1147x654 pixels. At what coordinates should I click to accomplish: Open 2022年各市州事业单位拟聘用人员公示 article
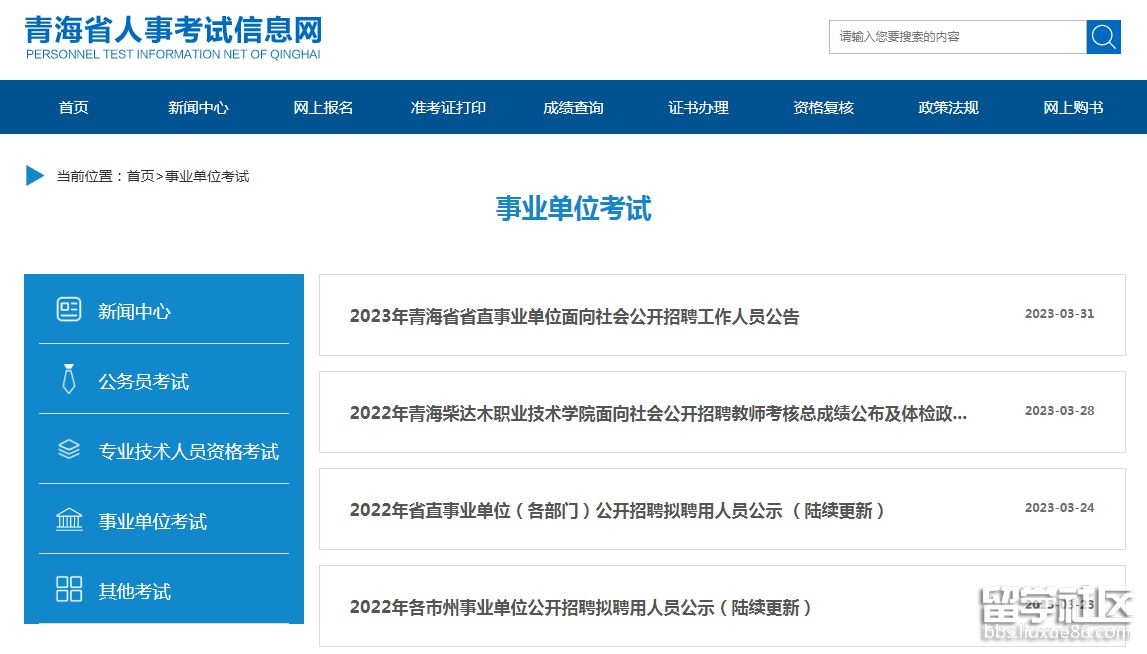coord(580,607)
